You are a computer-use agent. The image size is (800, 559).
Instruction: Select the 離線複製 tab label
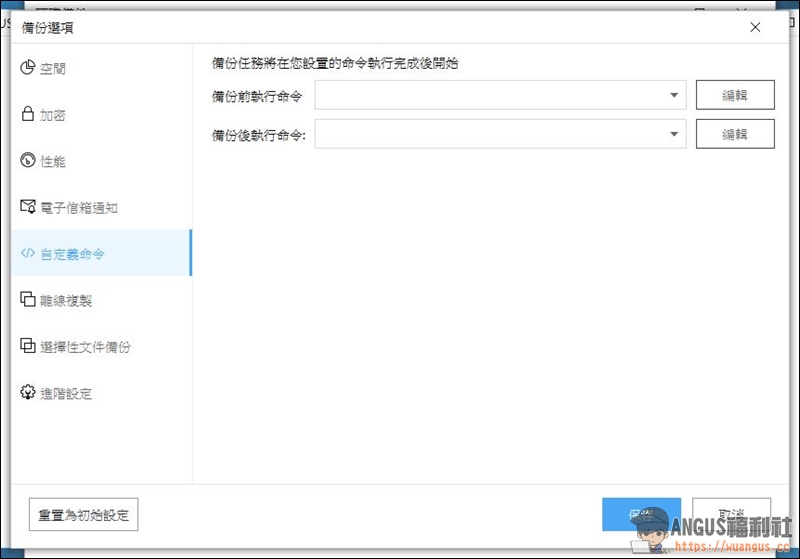point(66,301)
